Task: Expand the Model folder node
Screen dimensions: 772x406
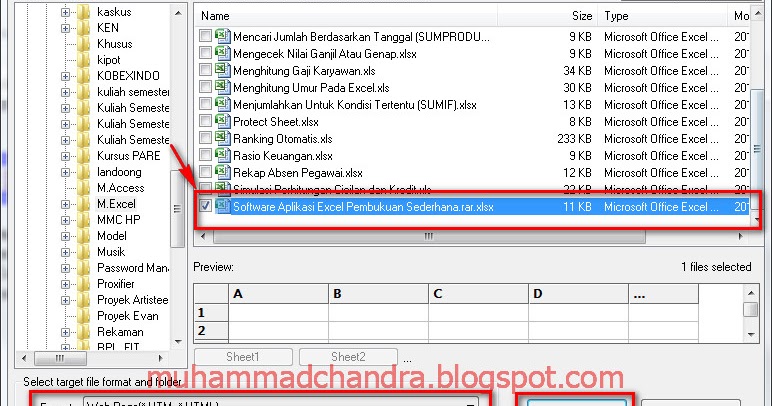Action: click(x=65, y=236)
